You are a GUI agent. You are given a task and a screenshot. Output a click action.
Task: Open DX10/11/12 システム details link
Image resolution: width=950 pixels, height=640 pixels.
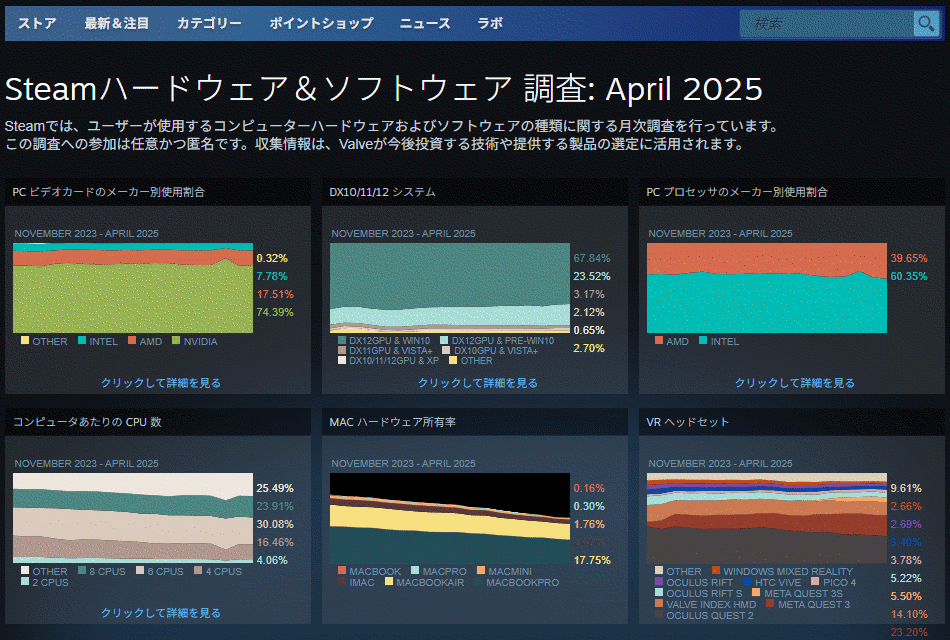(477, 383)
